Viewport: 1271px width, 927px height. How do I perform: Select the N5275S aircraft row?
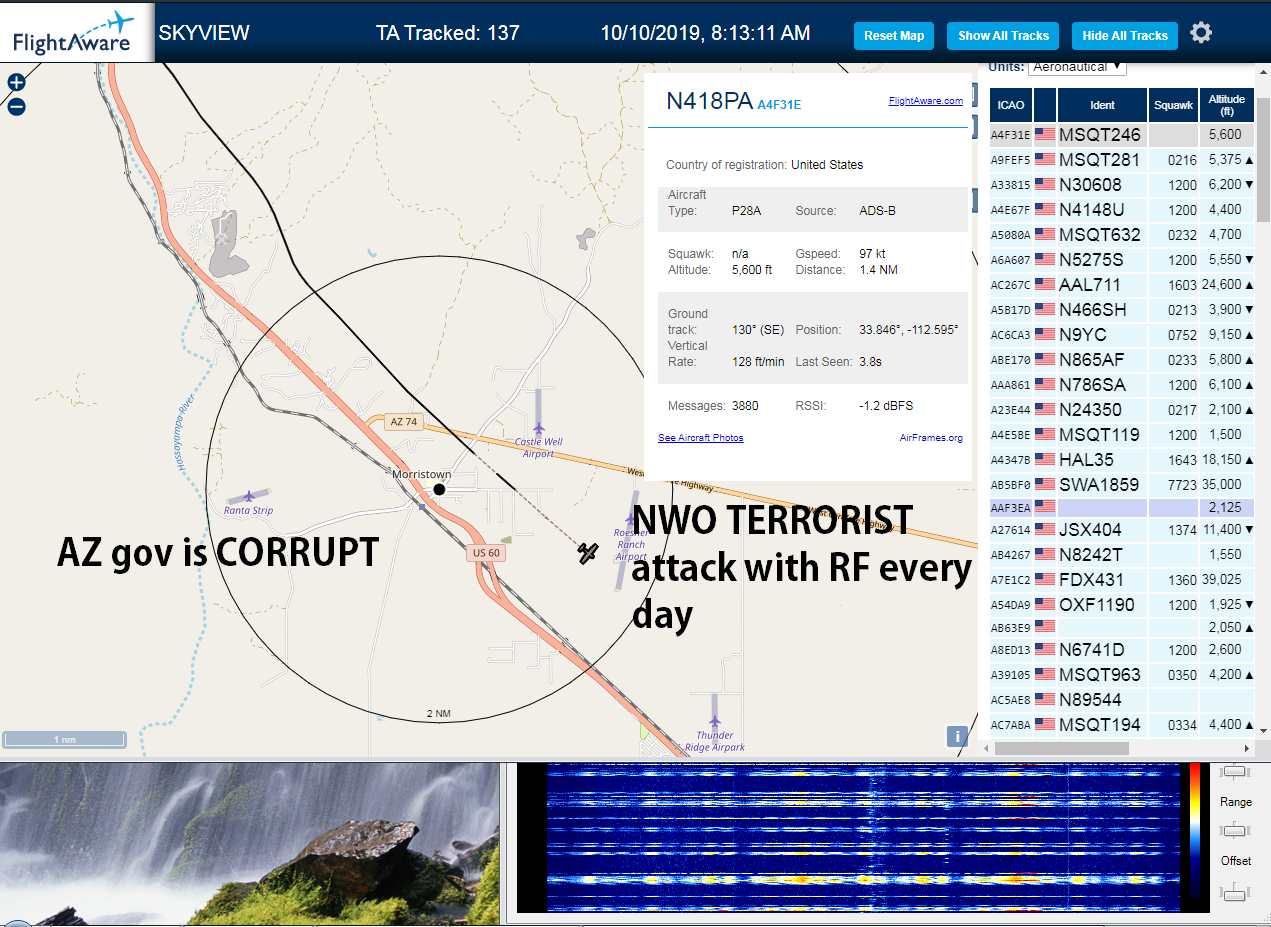click(1122, 260)
